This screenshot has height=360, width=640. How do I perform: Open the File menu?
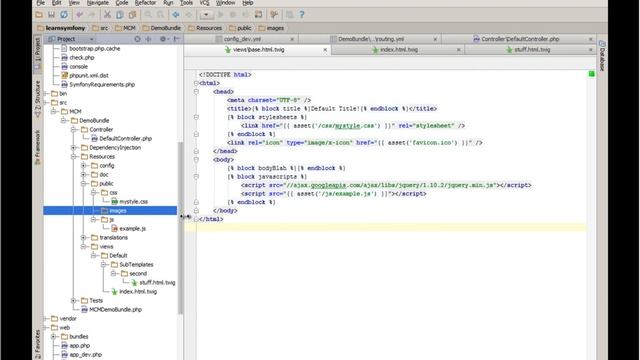point(40,3)
